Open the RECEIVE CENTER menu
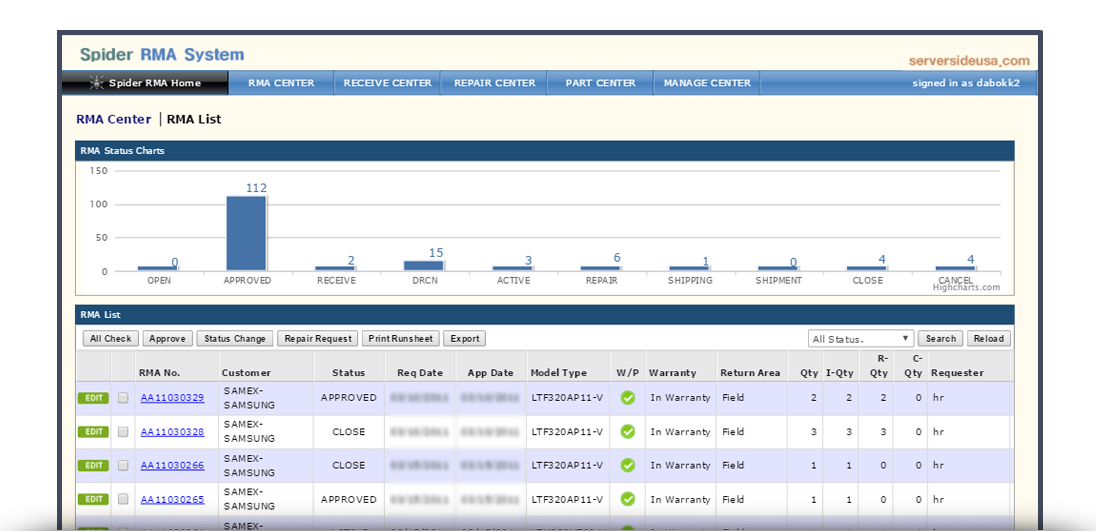The height and width of the screenshot is (531, 1096). (x=387, y=83)
